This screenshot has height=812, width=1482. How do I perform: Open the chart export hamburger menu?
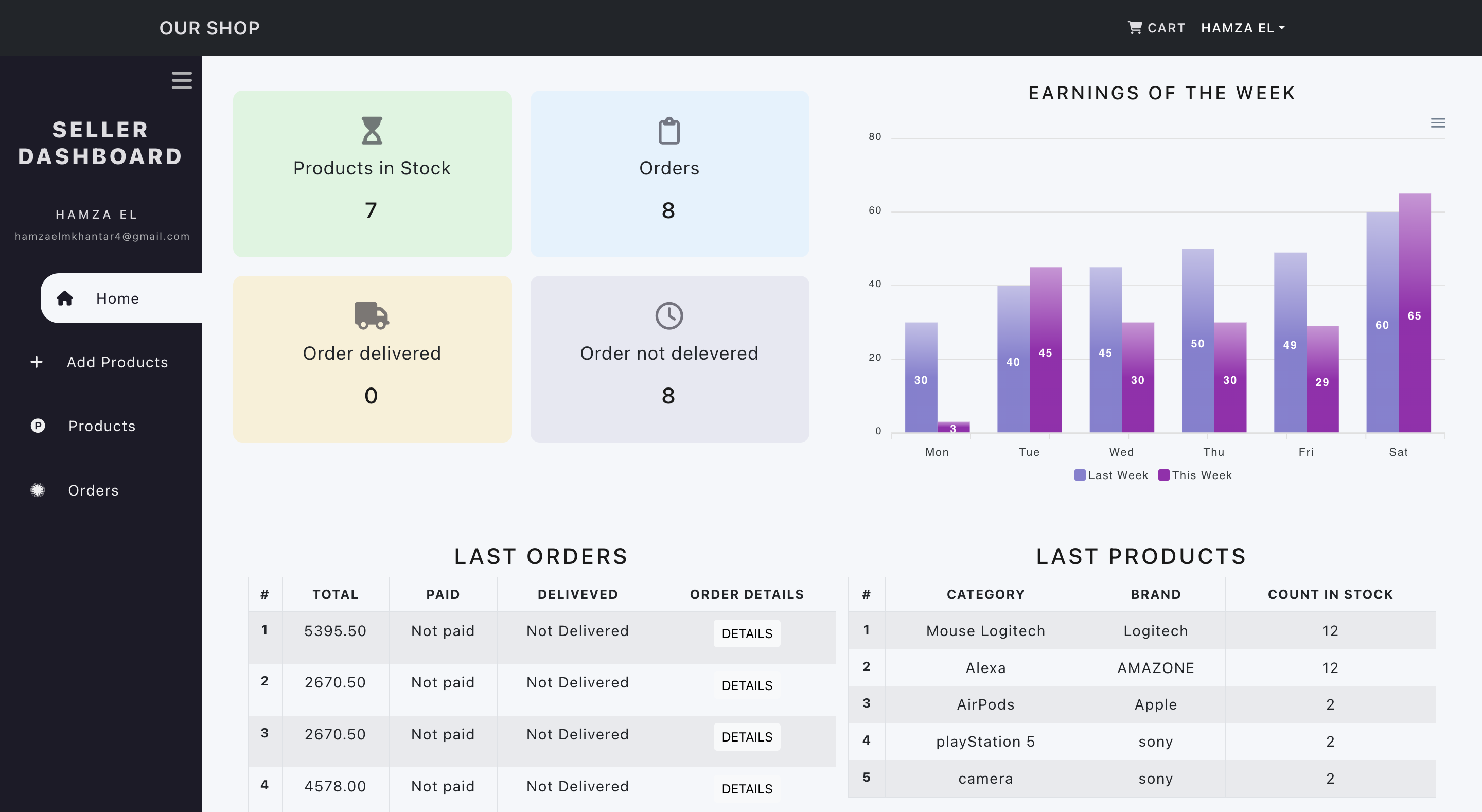(x=1438, y=123)
